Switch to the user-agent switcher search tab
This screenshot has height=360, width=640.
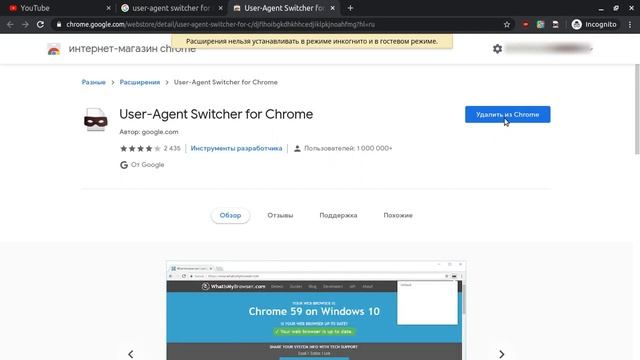[171, 8]
